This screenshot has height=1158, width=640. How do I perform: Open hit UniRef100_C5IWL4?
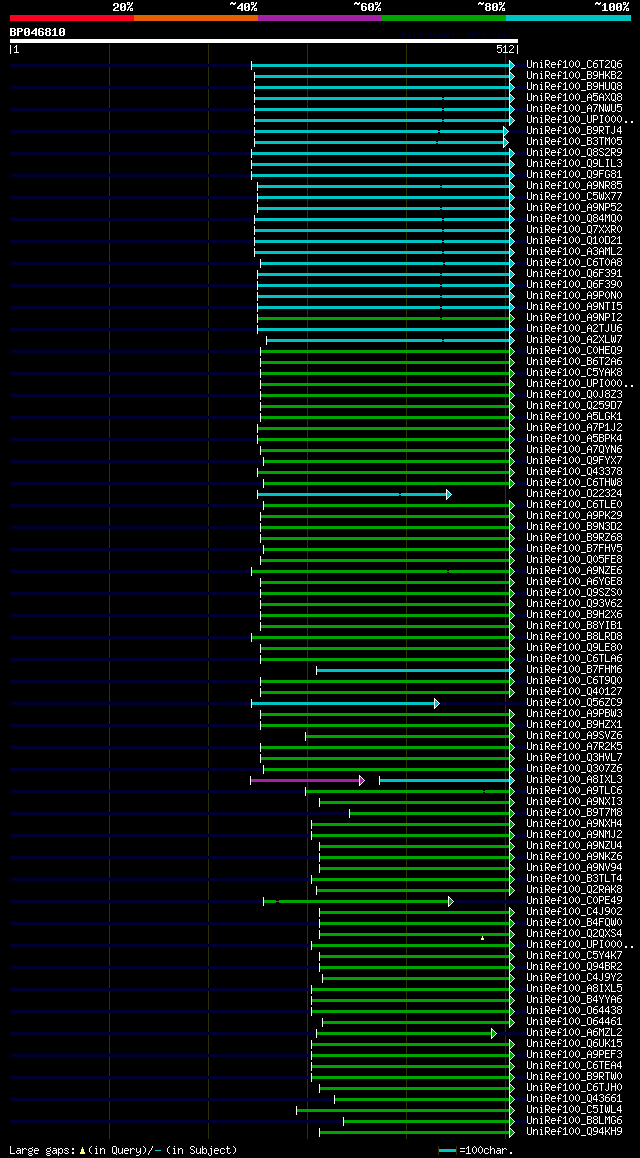click(574, 1109)
